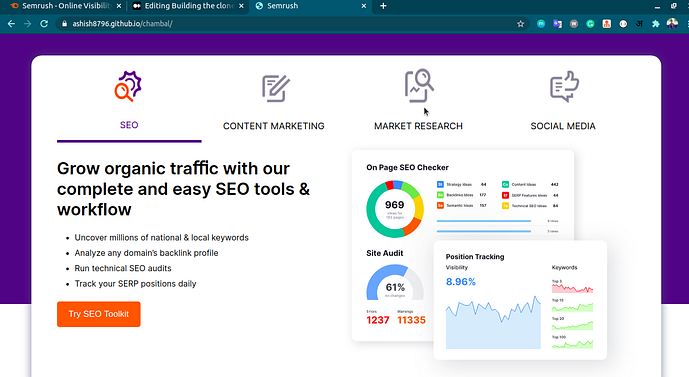The width and height of the screenshot is (689, 377).
Task: Click the 61% site audit gauge
Action: pyautogui.click(x=395, y=282)
